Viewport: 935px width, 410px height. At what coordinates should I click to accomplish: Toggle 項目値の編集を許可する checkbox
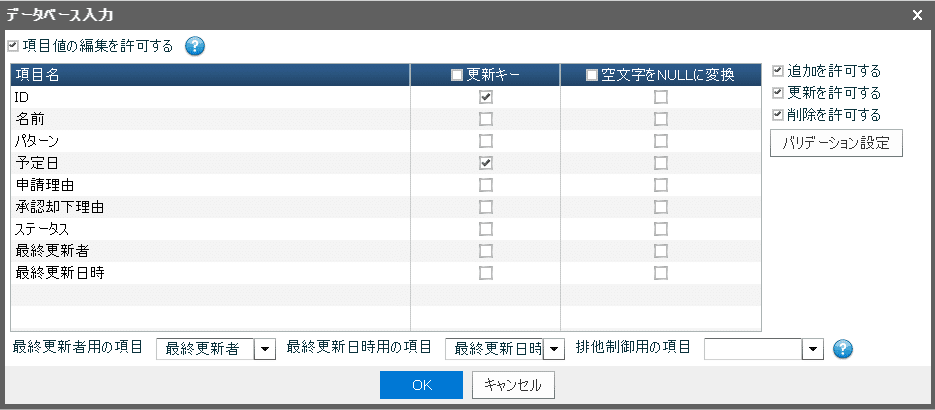[x=13, y=46]
